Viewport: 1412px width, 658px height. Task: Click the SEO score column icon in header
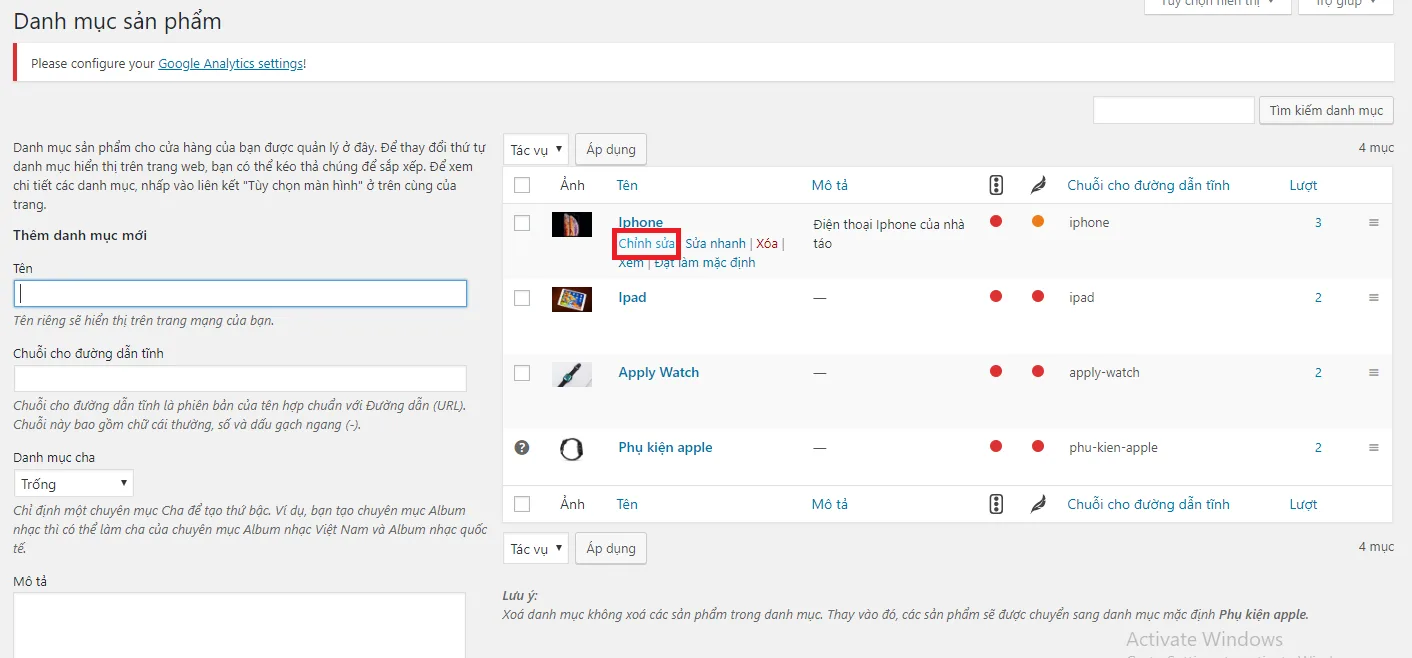[995, 185]
